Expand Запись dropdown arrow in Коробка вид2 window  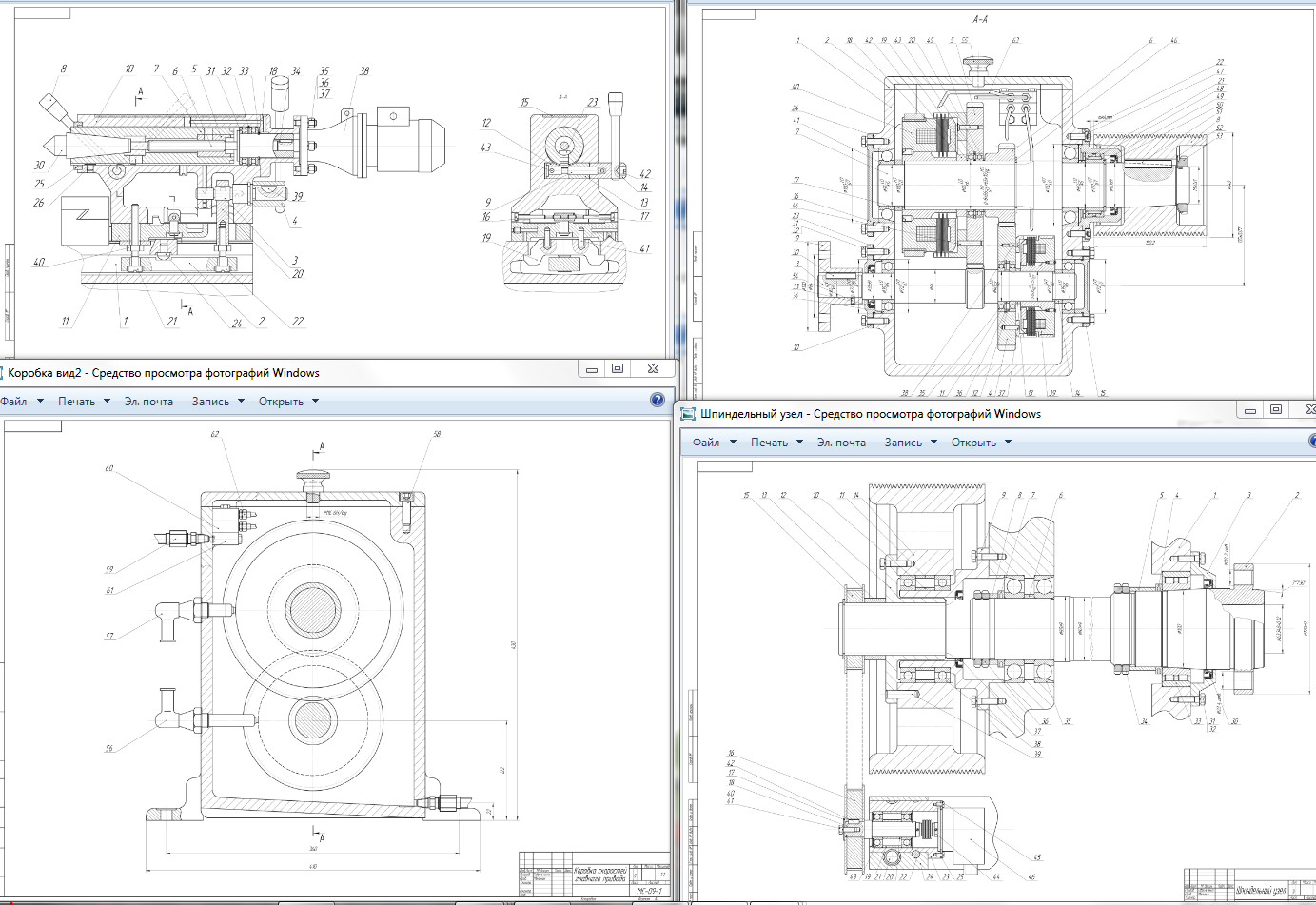point(241,402)
